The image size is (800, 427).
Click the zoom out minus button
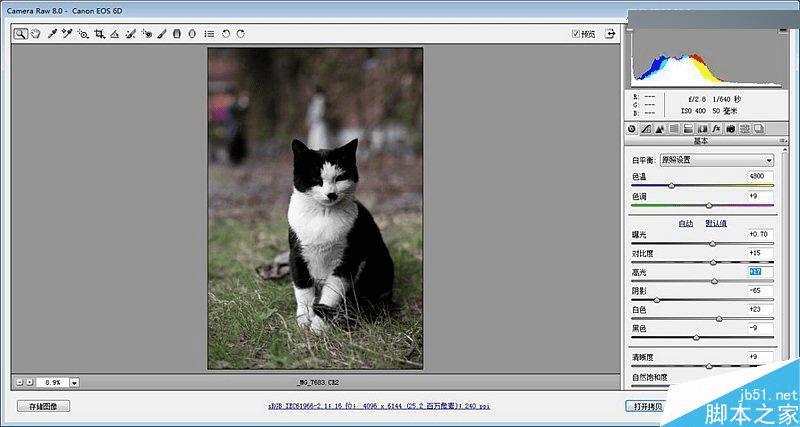pyautogui.click(x=19, y=382)
